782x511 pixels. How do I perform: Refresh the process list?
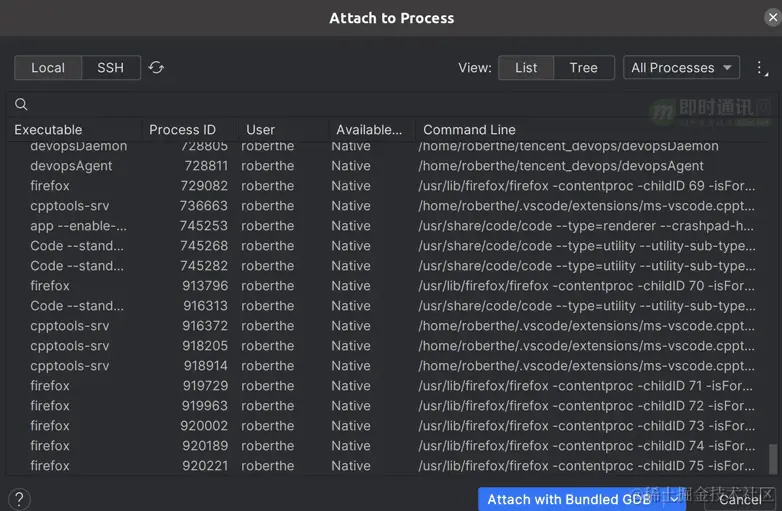[x=156, y=68]
